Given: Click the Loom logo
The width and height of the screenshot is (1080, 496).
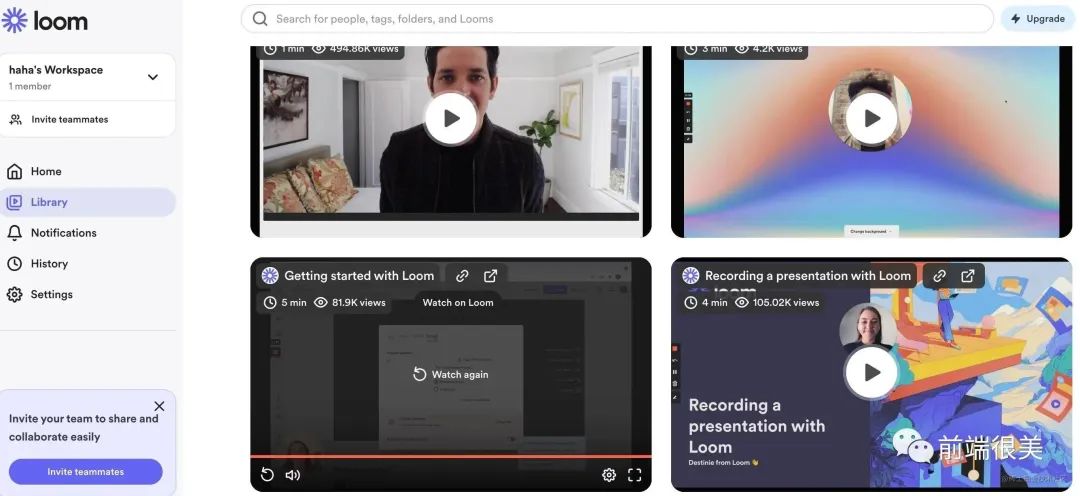Looking at the screenshot, I should coord(45,21).
